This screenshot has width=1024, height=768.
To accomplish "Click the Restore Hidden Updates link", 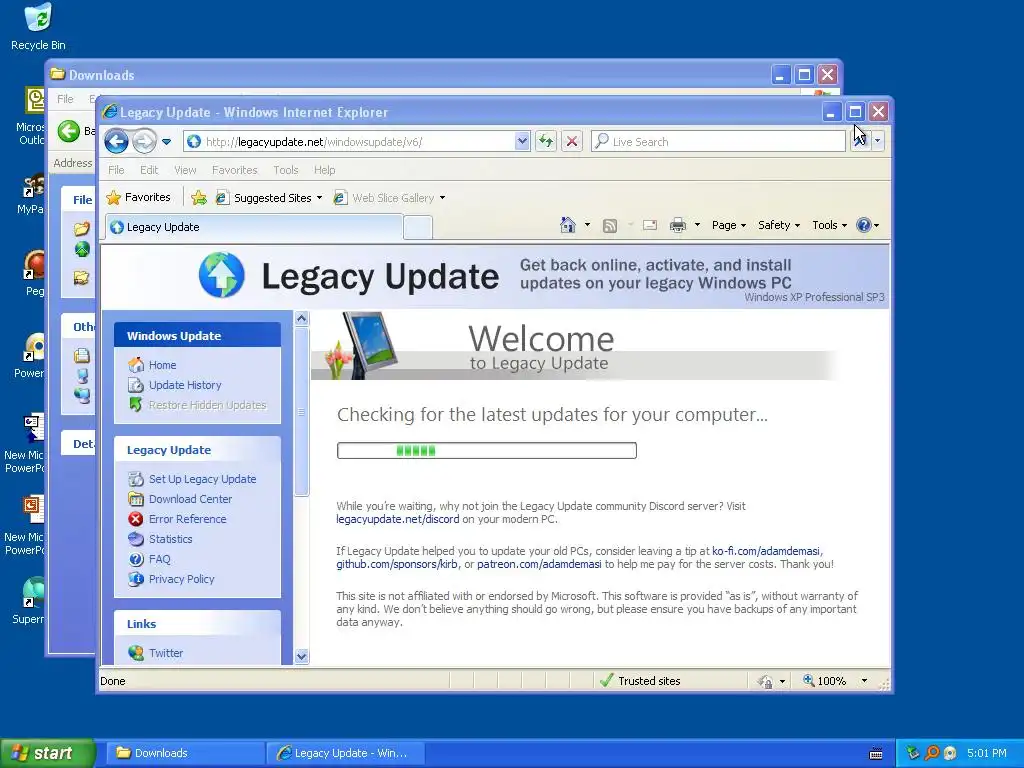I will click(x=208, y=405).
